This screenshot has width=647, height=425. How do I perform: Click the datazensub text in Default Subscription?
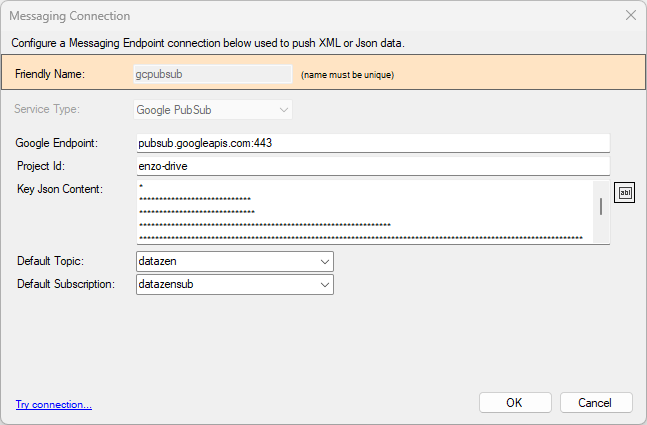click(x=166, y=284)
